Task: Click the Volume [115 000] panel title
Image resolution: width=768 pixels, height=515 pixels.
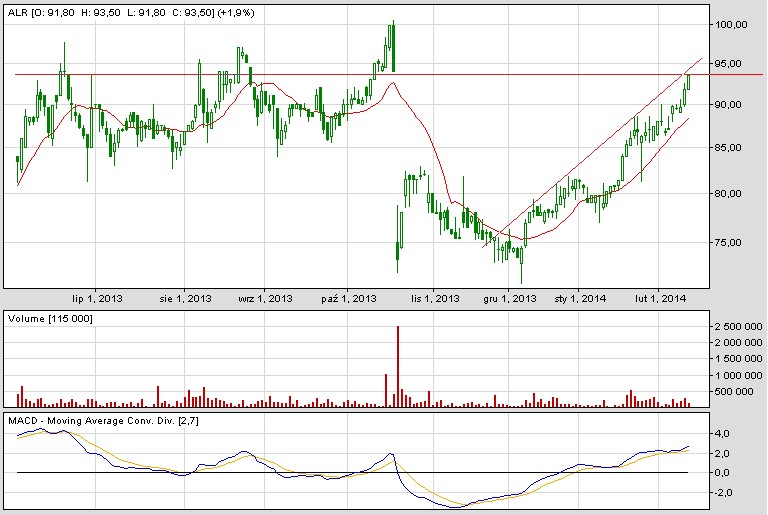Action: click(x=50, y=319)
